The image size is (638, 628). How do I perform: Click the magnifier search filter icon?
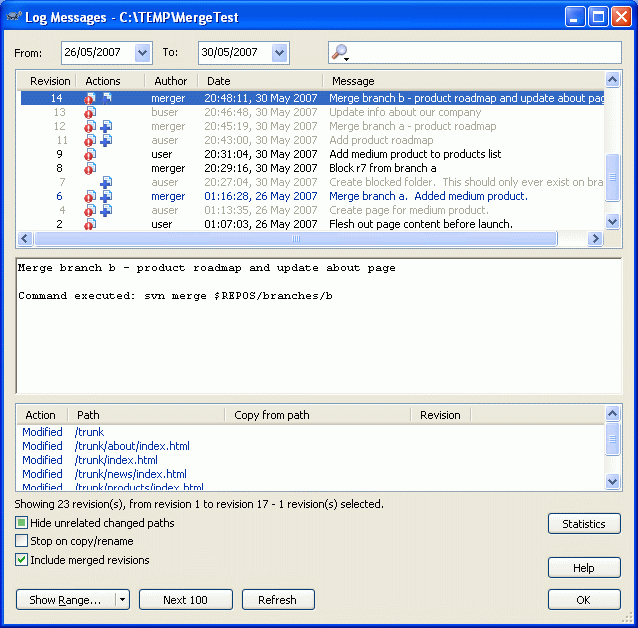[x=340, y=52]
